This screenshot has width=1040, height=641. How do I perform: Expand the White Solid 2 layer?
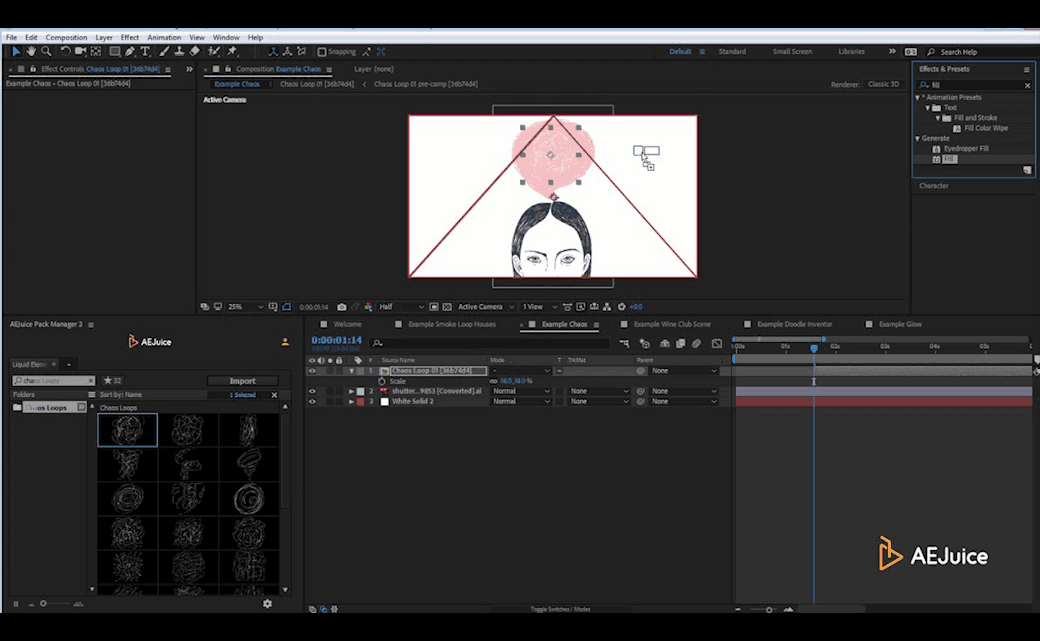point(352,401)
